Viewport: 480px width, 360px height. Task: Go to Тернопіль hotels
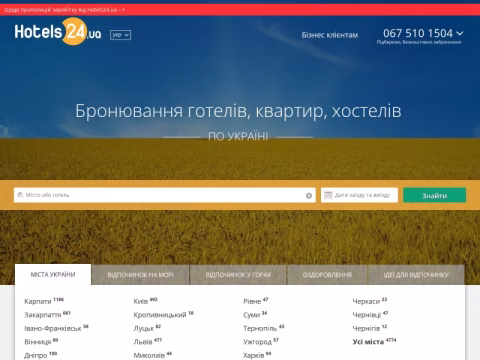(x=260, y=328)
